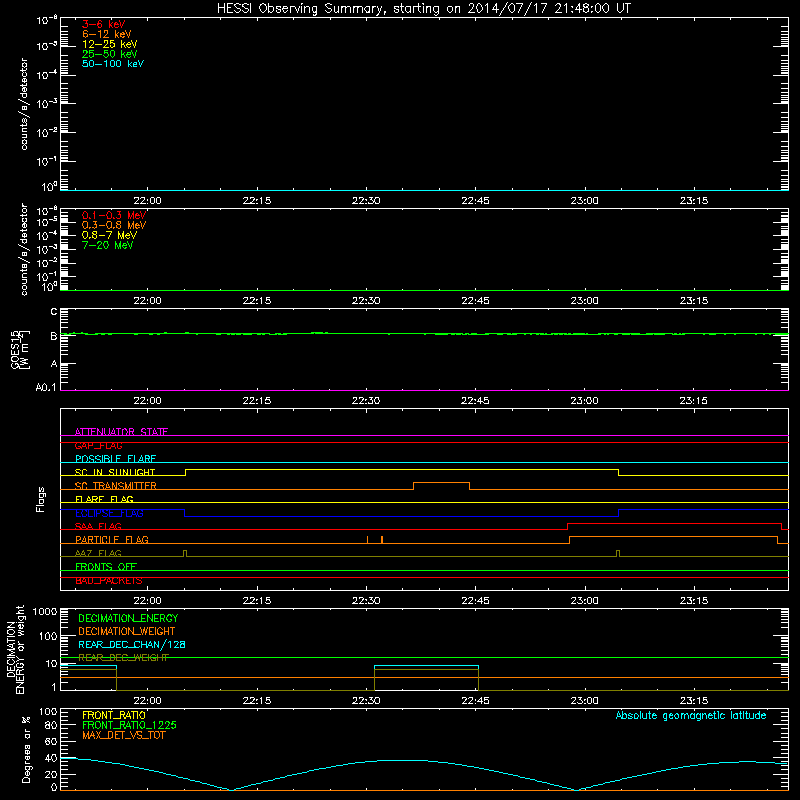Screen dimensions: 800x800
Task: Click the HESSI Observing Summary title text
Action: pyautogui.click(x=423, y=9)
